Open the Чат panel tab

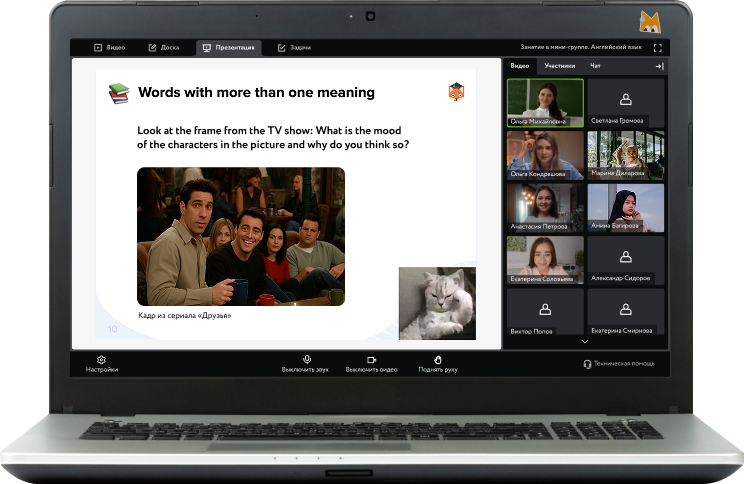pos(596,66)
